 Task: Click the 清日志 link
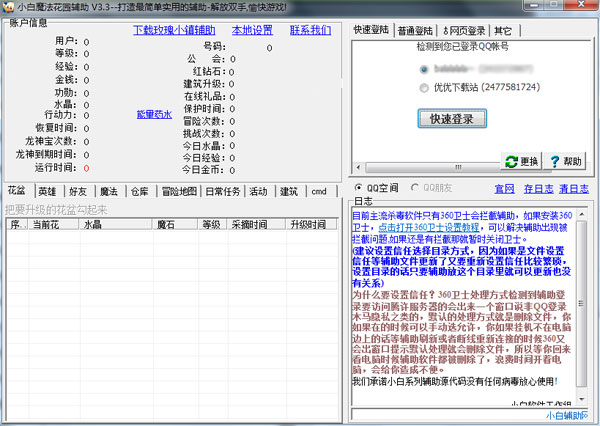[x=574, y=189]
